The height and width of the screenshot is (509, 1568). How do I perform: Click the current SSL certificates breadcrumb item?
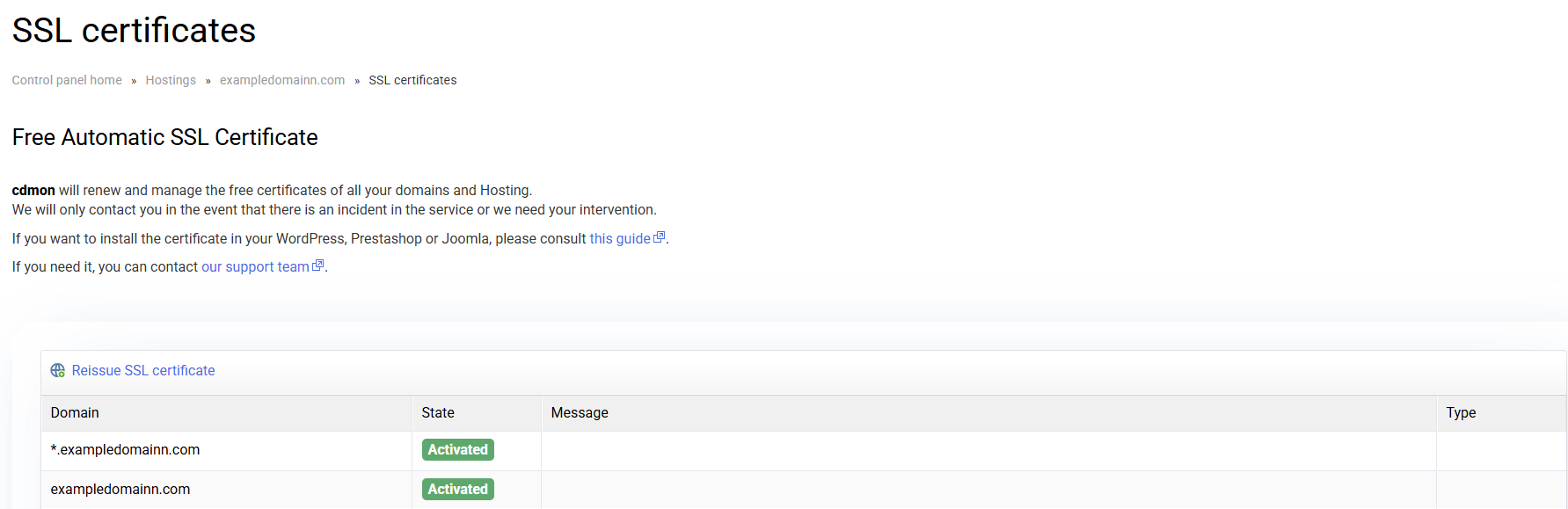tap(412, 80)
